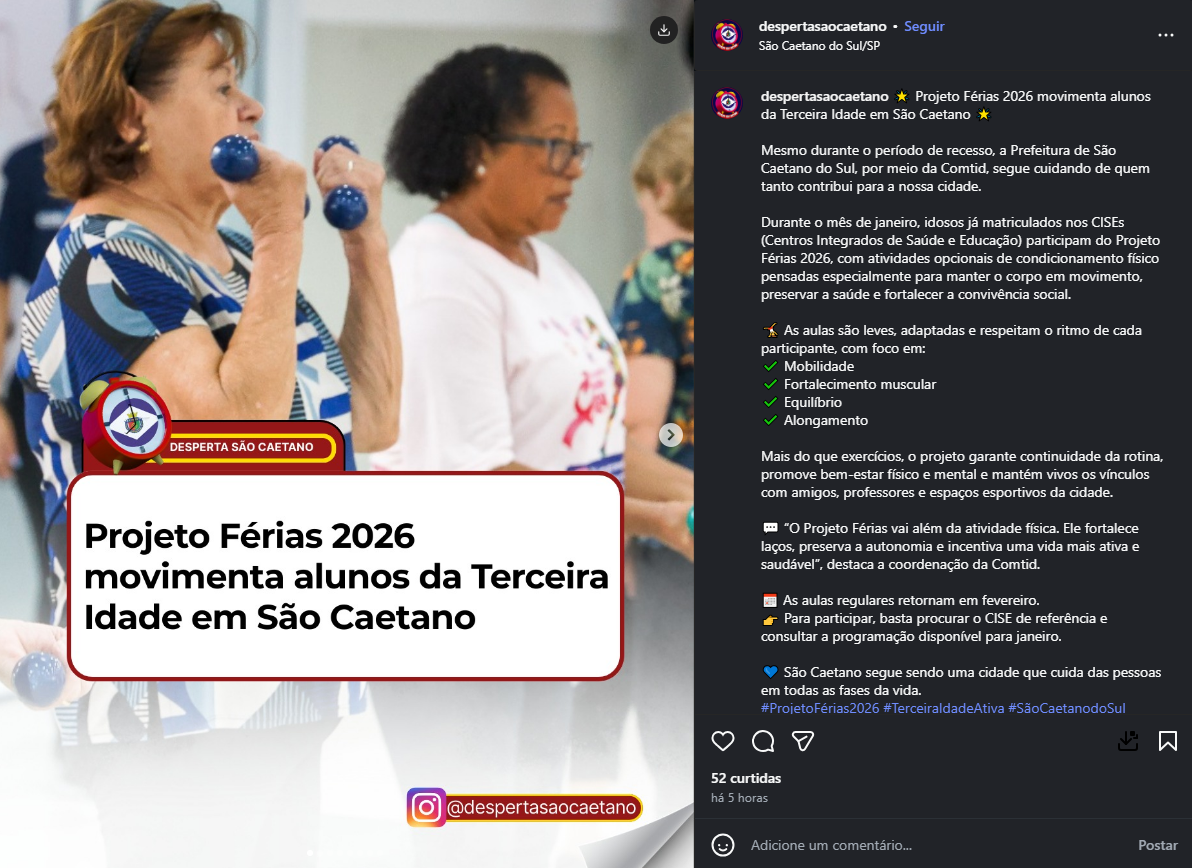Open despertasaocaetano profile from the header username
1192x868 pixels.
click(x=823, y=26)
